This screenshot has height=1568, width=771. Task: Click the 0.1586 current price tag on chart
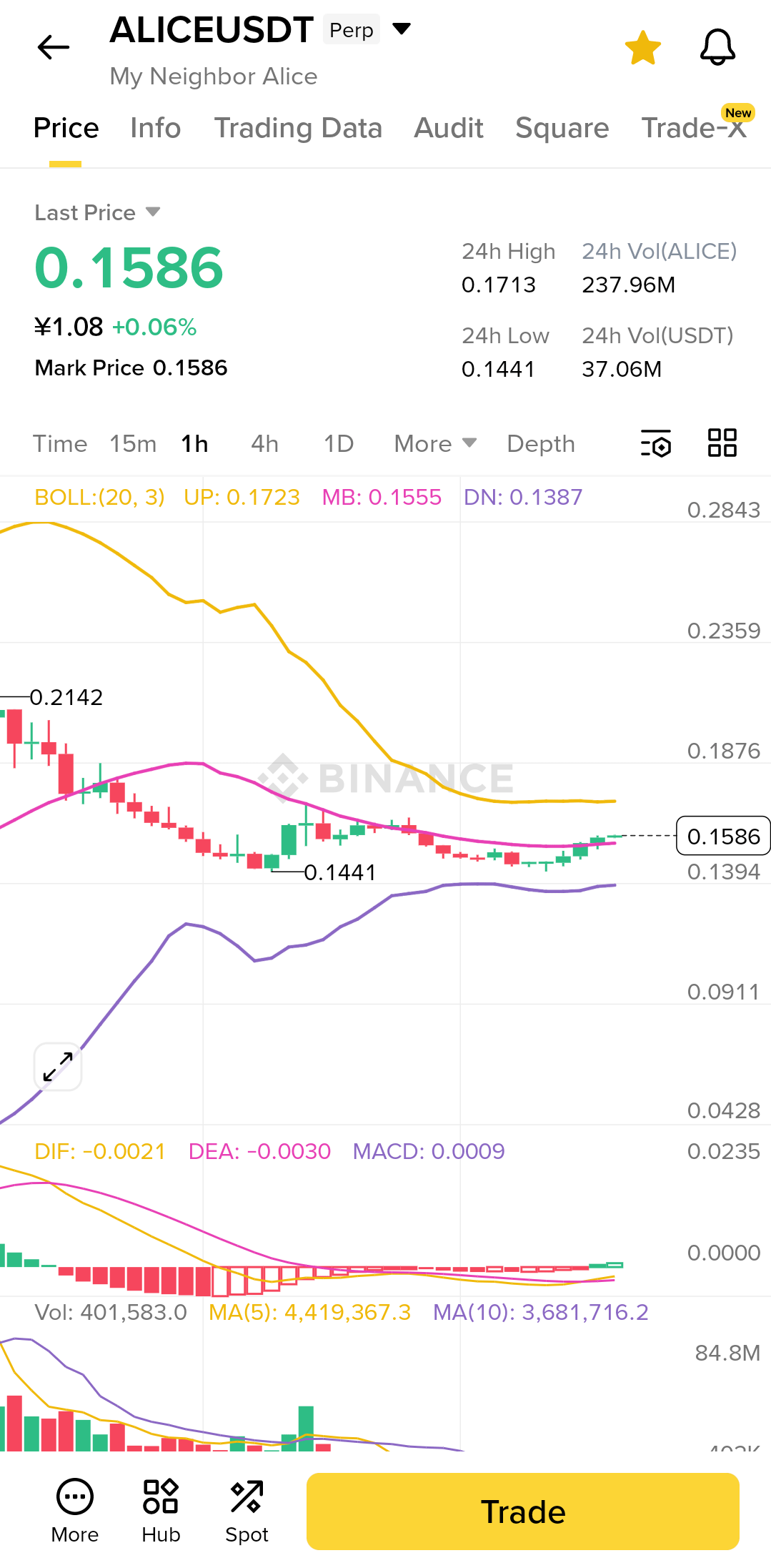coord(723,836)
